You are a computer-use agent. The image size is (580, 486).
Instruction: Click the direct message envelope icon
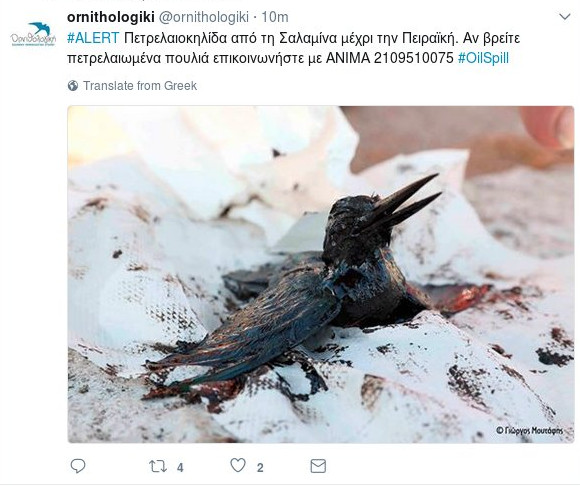(318, 466)
